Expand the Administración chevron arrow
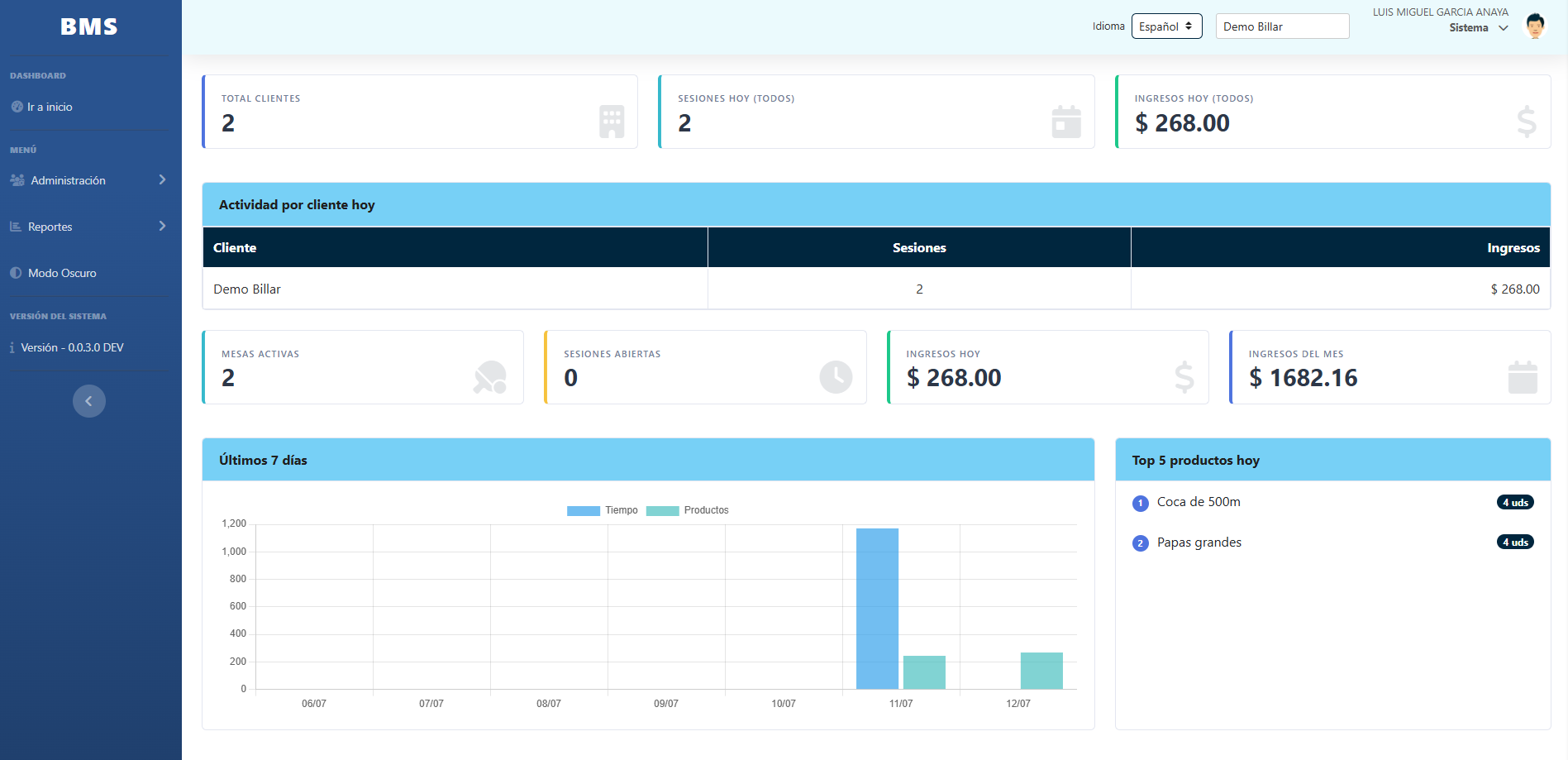 [x=162, y=179]
